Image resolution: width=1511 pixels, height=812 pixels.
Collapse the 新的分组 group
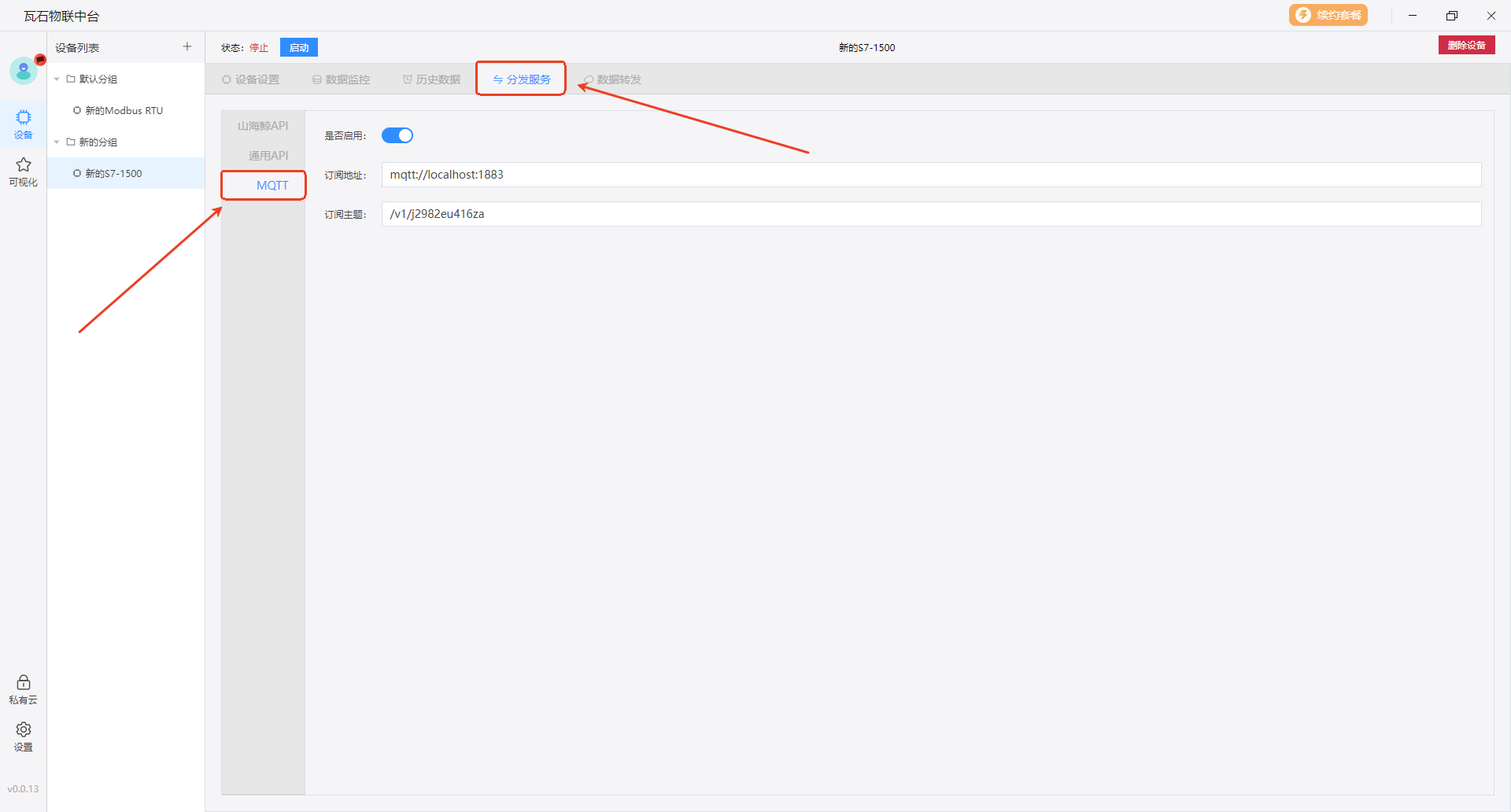click(x=57, y=142)
